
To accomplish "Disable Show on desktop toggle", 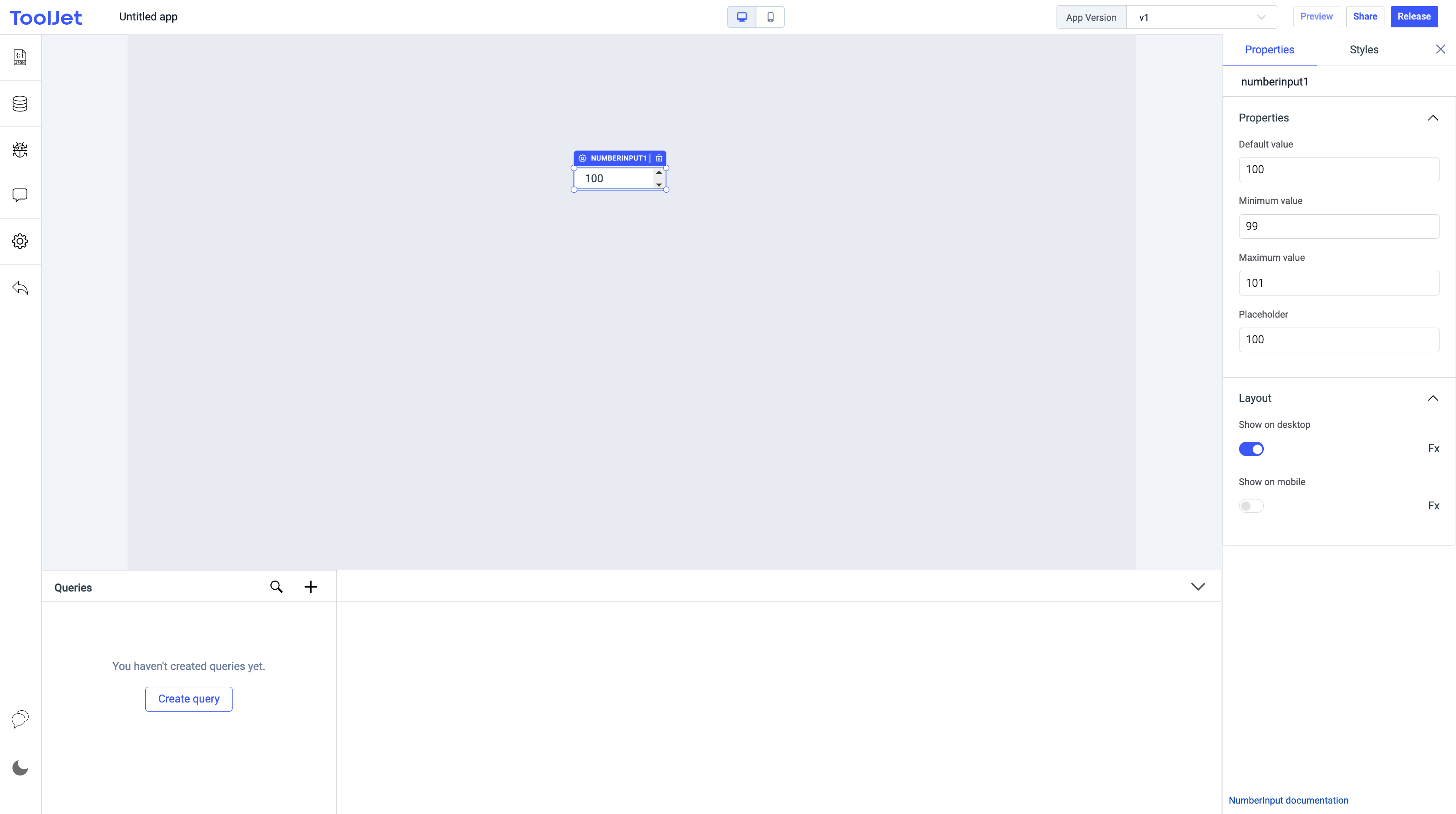I will 1251,449.
